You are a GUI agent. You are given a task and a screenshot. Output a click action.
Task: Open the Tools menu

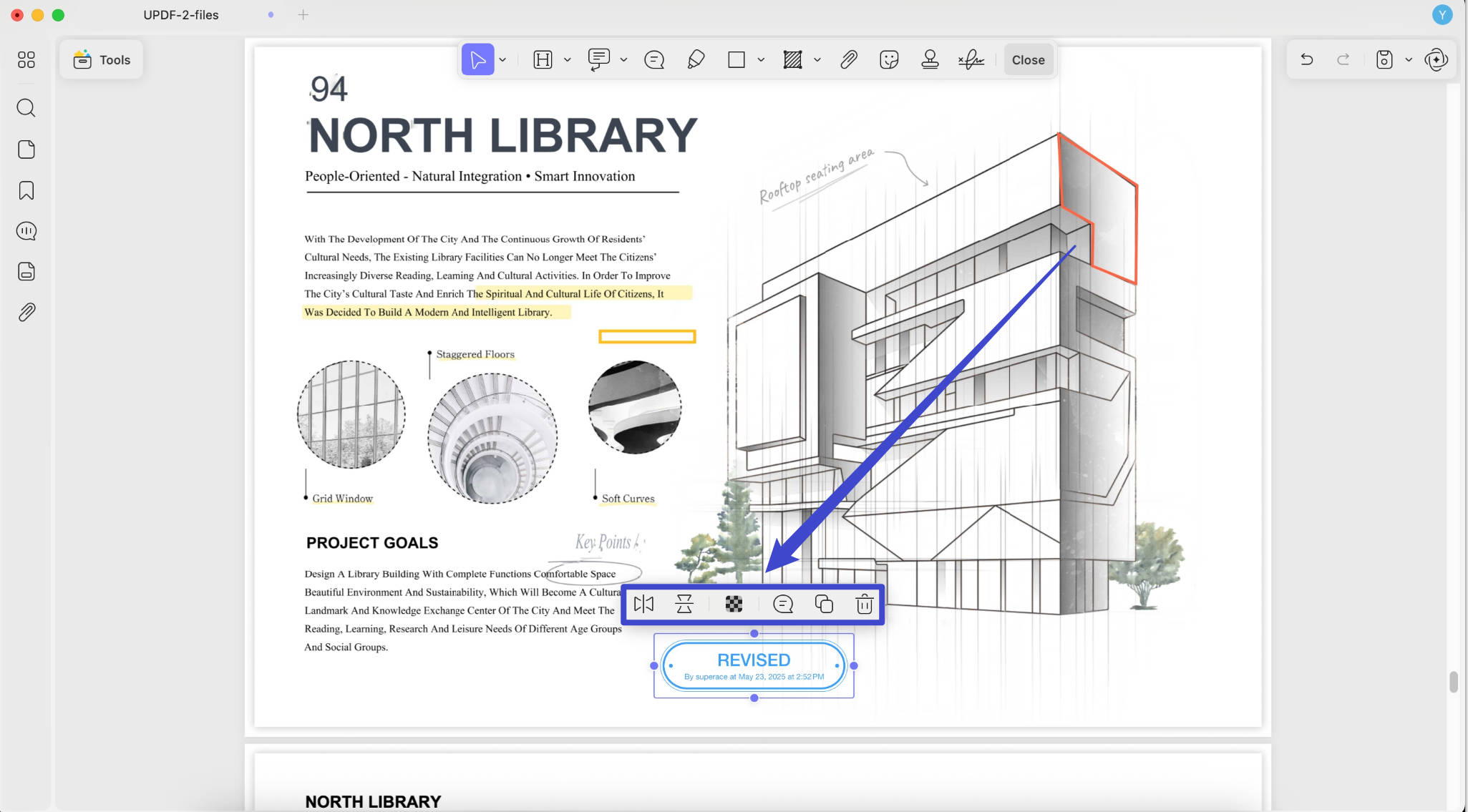102,60
